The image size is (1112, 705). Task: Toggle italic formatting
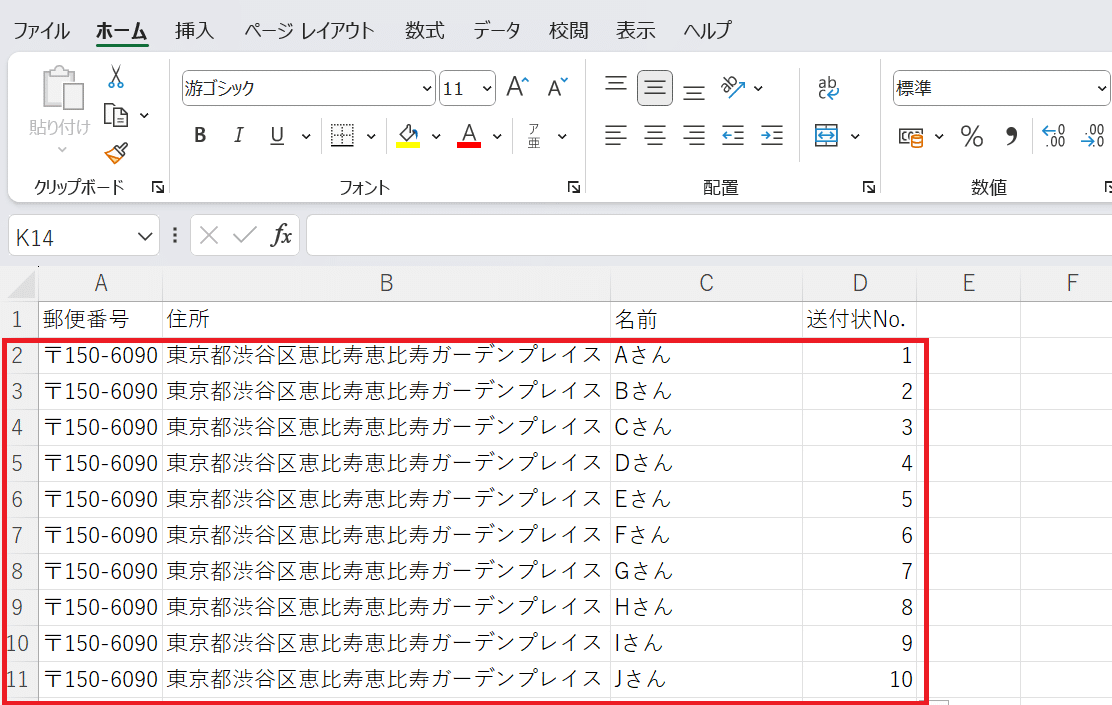(239, 135)
